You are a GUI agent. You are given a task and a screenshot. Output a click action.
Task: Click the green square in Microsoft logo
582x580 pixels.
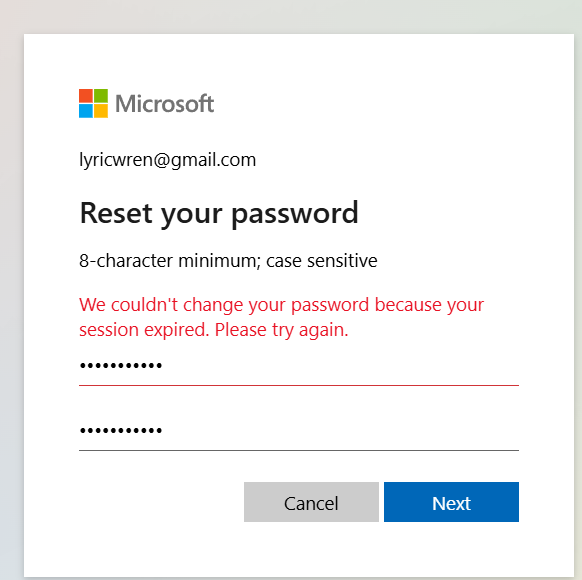[x=101, y=96]
